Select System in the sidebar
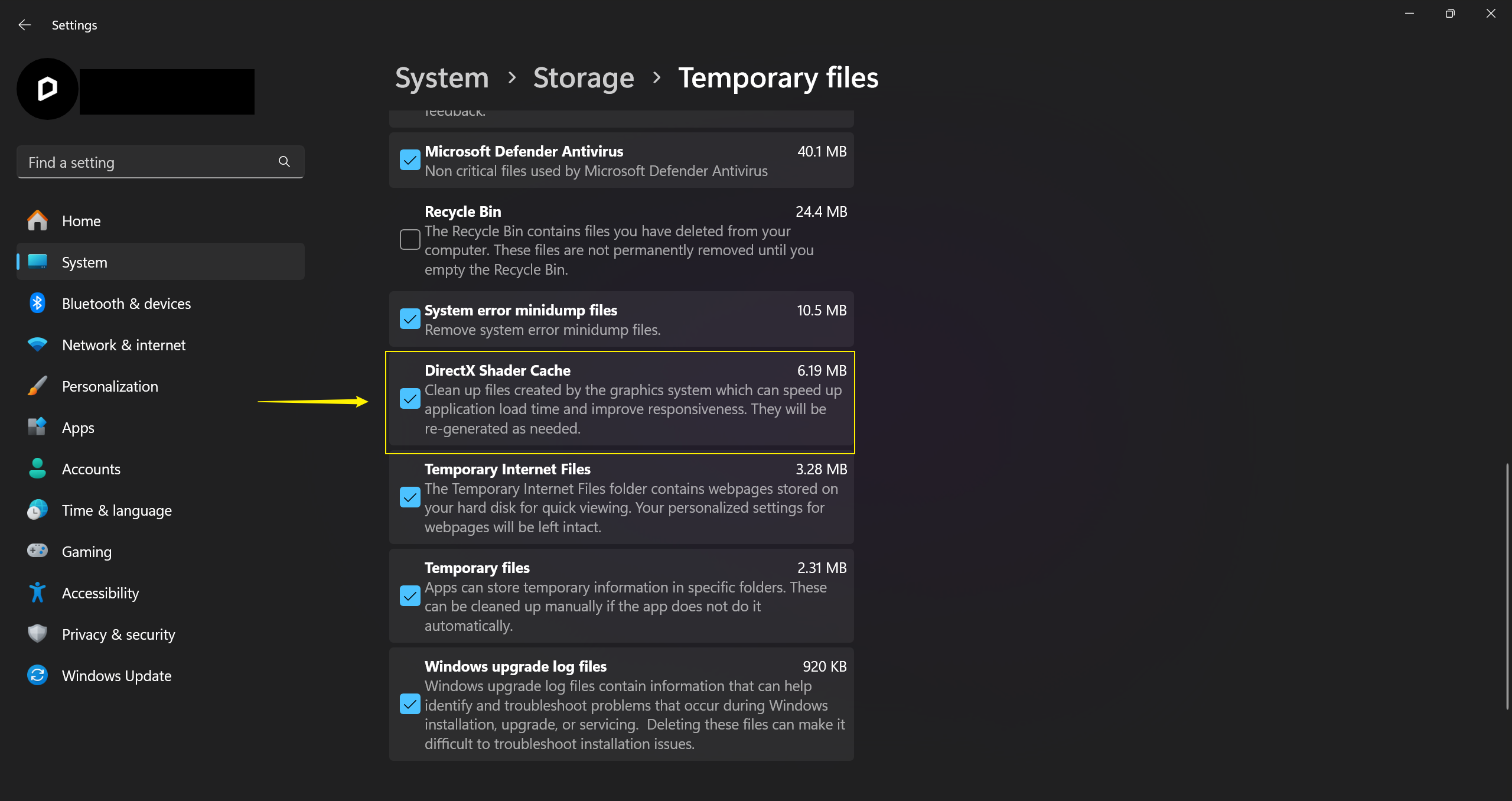 click(161, 262)
